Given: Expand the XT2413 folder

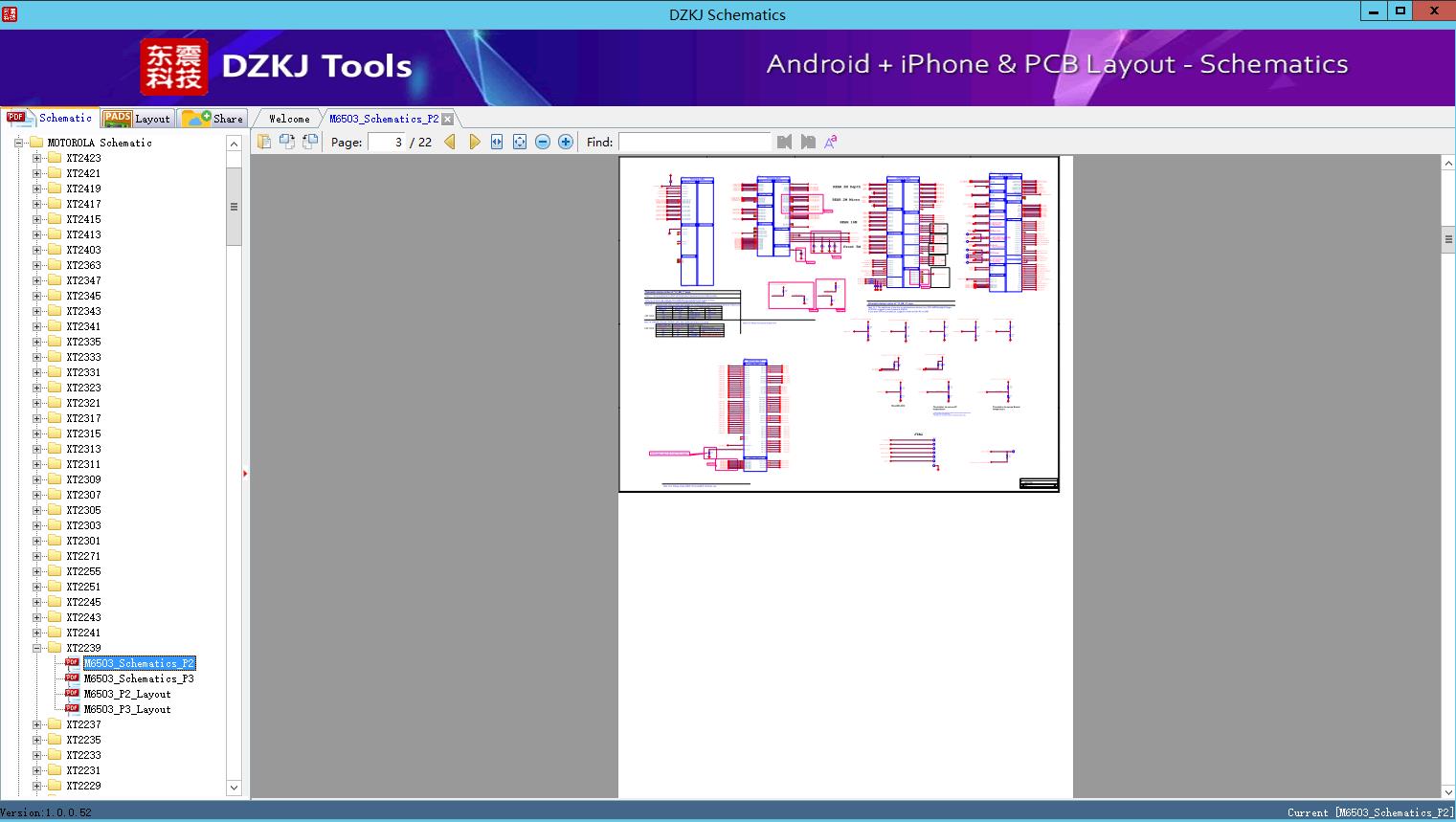Looking at the screenshot, I should click(36, 234).
